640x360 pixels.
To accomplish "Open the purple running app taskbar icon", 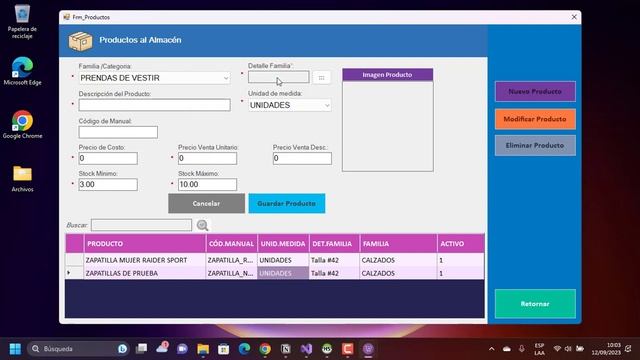I will click(x=368, y=349).
